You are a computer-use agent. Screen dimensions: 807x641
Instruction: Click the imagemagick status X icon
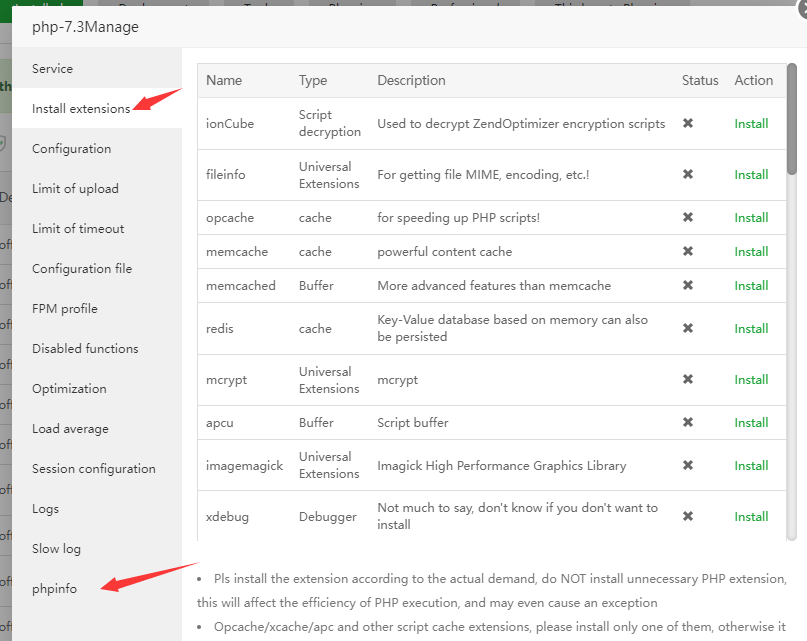tap(688, 465)
